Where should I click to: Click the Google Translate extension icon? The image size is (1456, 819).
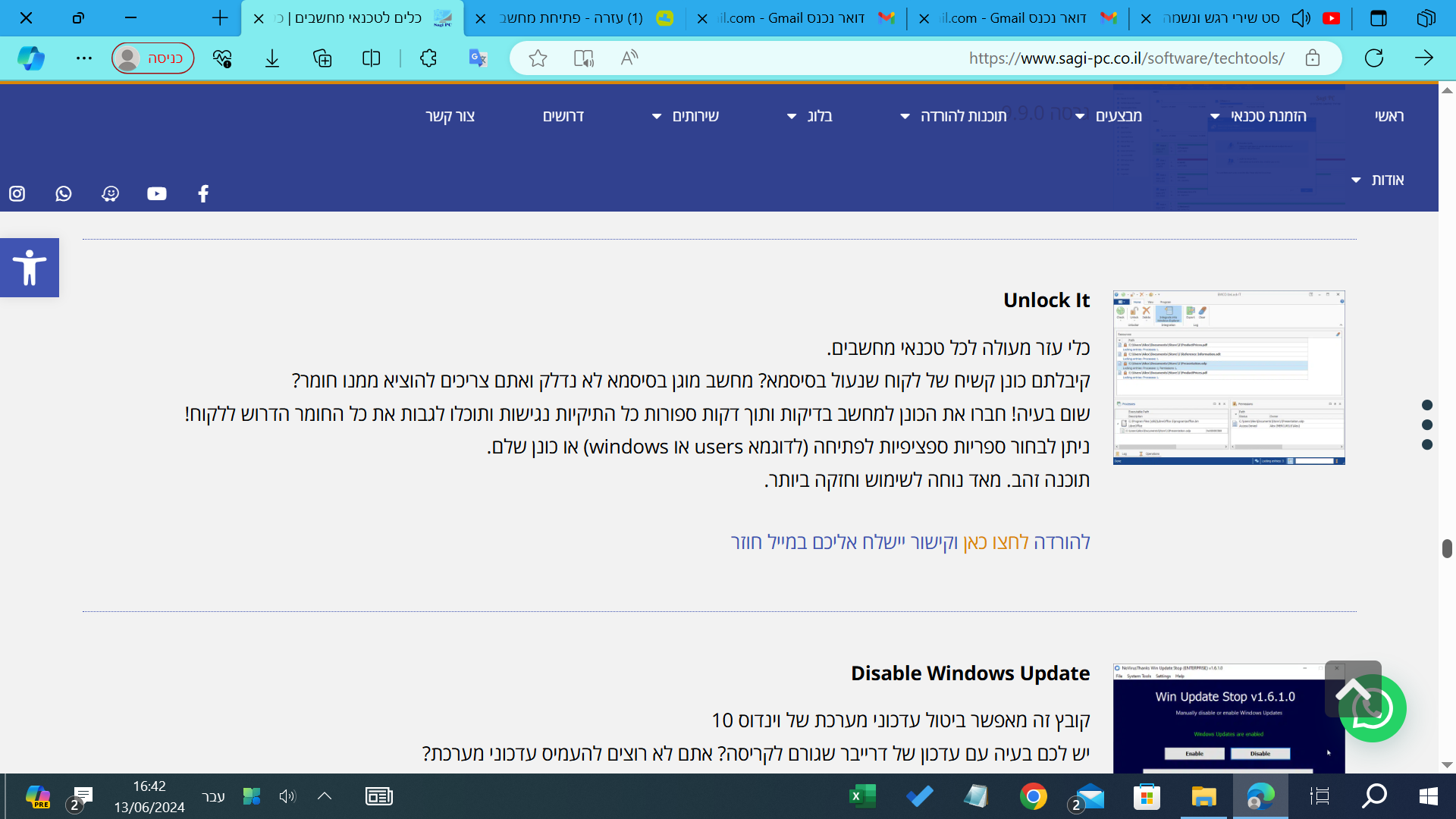477,58
